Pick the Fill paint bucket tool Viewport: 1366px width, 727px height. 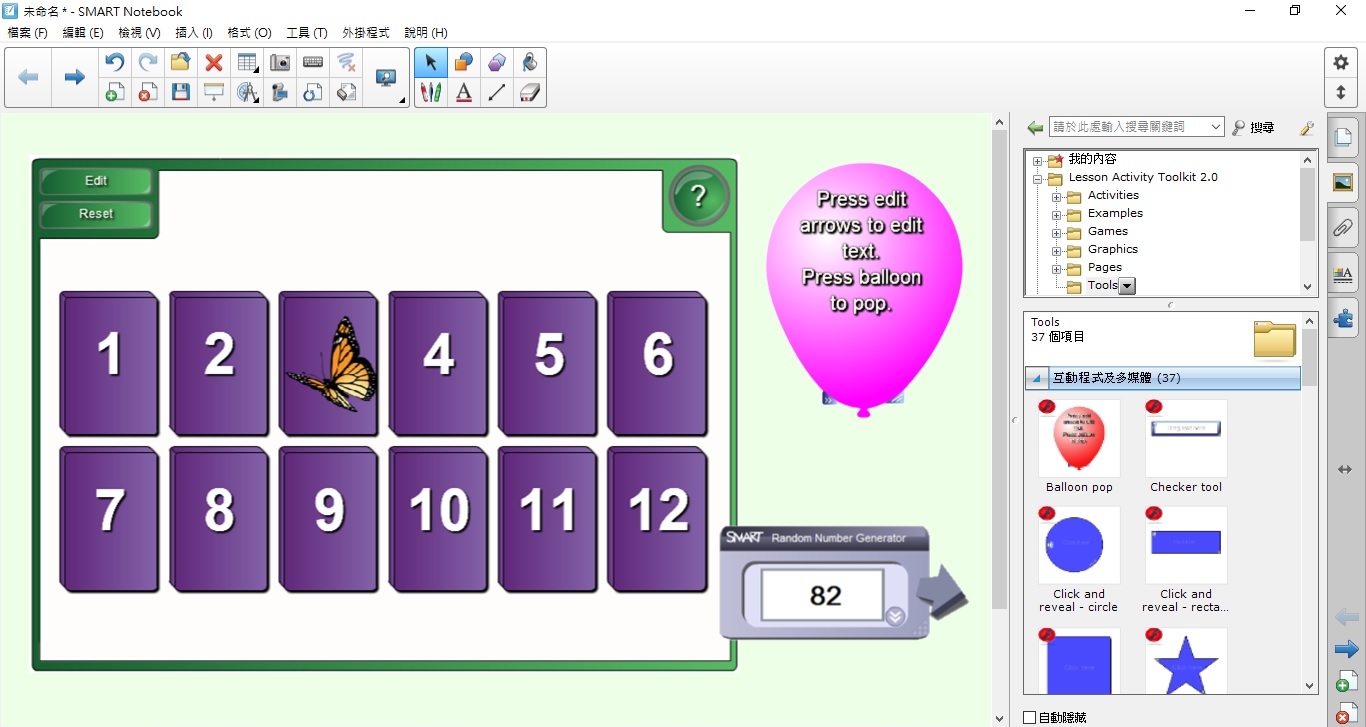(530, 62)
